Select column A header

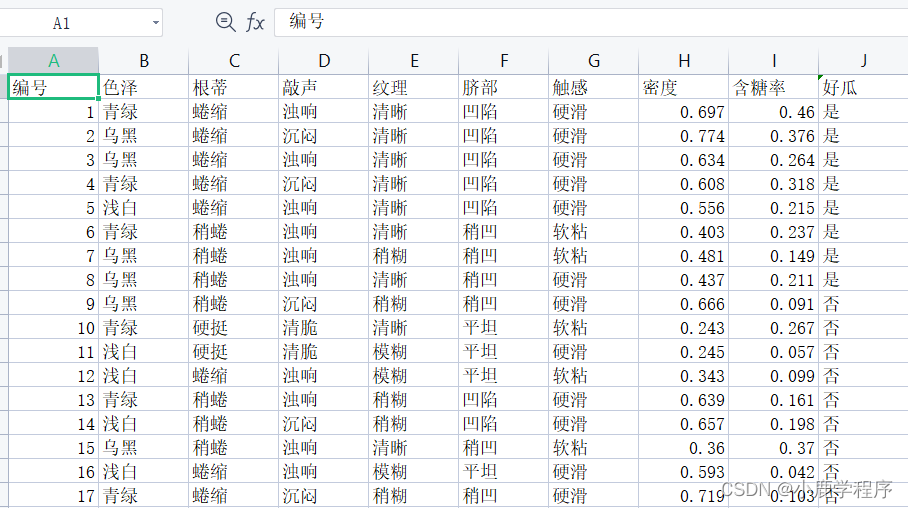tap(53, 61)
